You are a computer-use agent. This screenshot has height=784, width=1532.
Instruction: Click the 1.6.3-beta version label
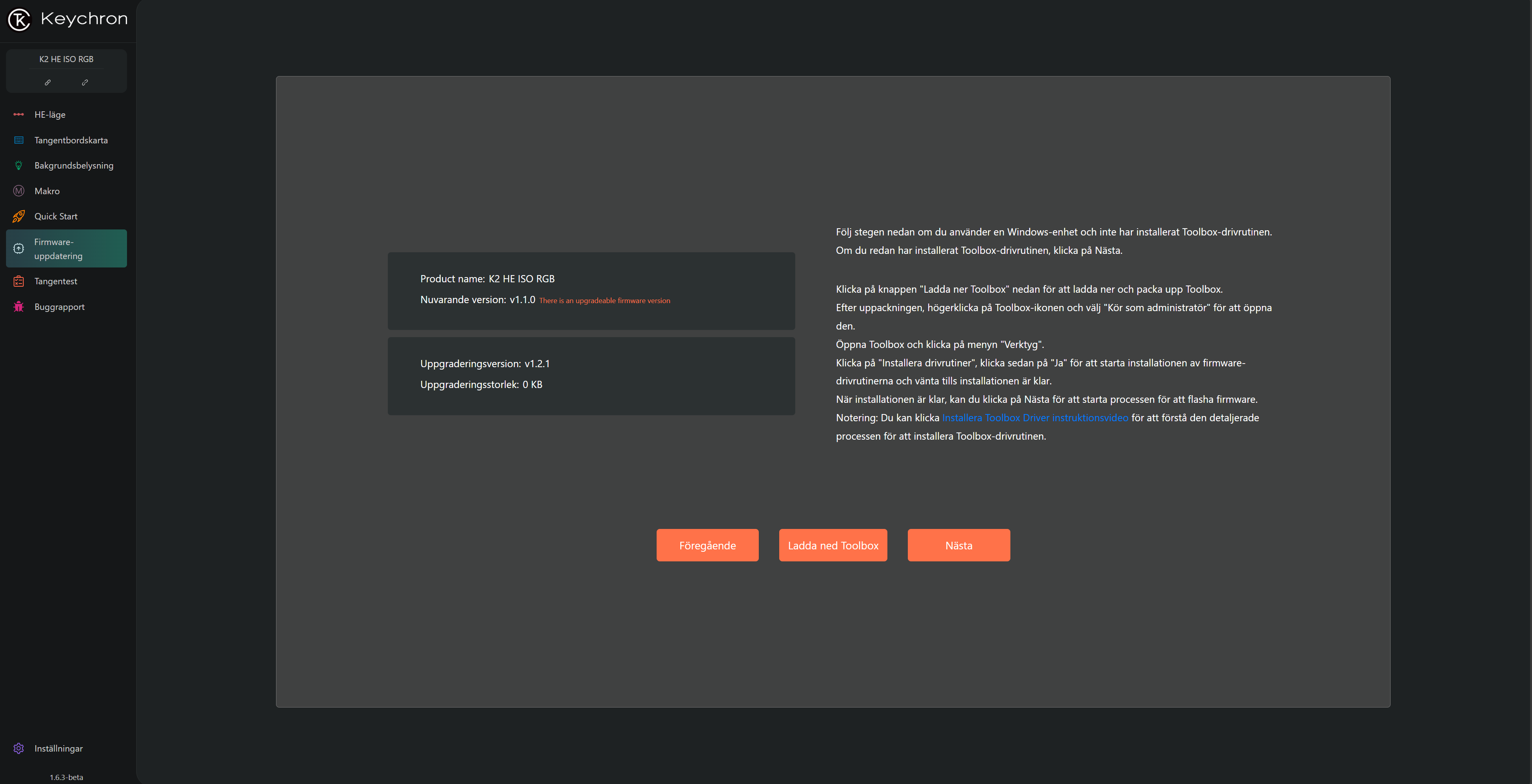66,777
